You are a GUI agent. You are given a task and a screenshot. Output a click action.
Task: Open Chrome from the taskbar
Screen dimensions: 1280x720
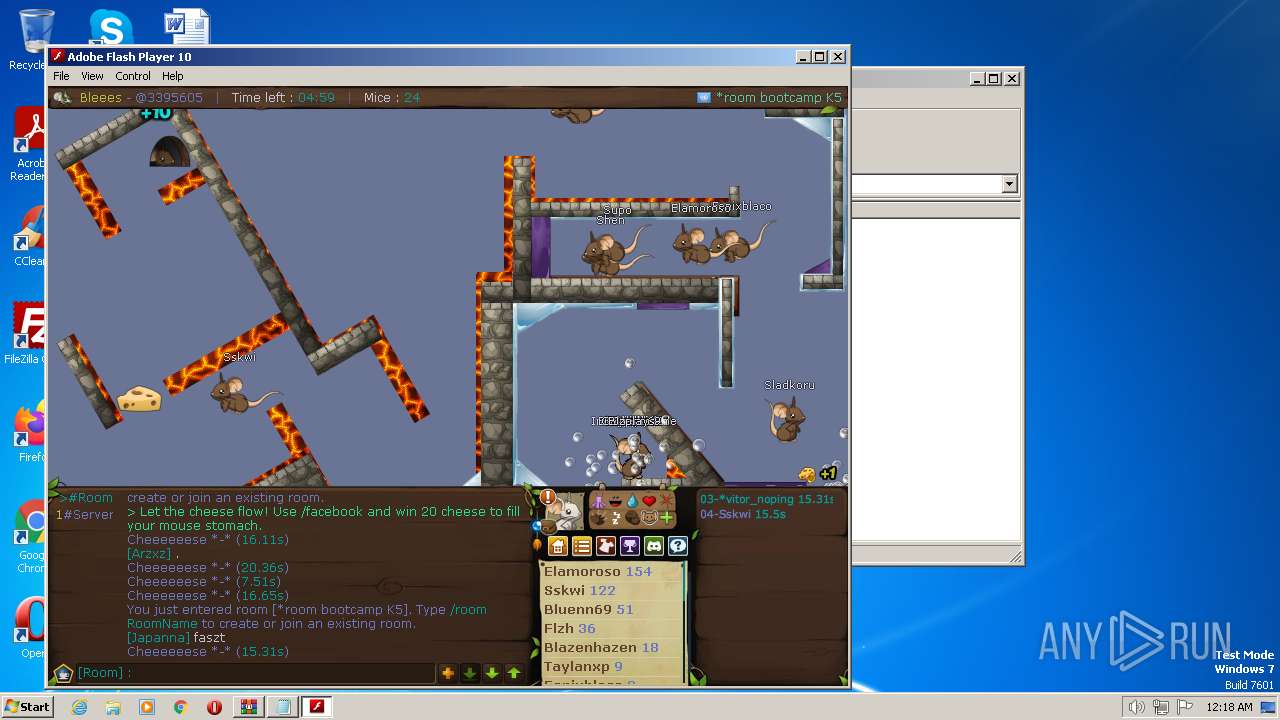181,706
